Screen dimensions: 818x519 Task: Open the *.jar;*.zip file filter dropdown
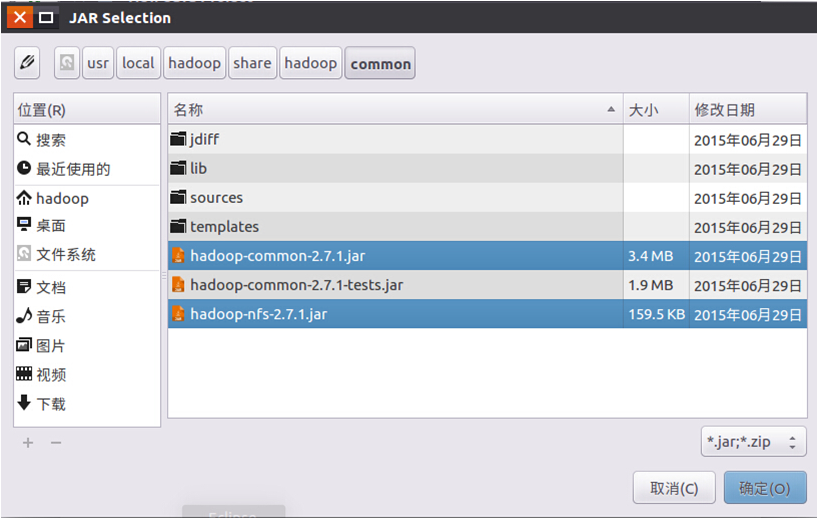753,441
